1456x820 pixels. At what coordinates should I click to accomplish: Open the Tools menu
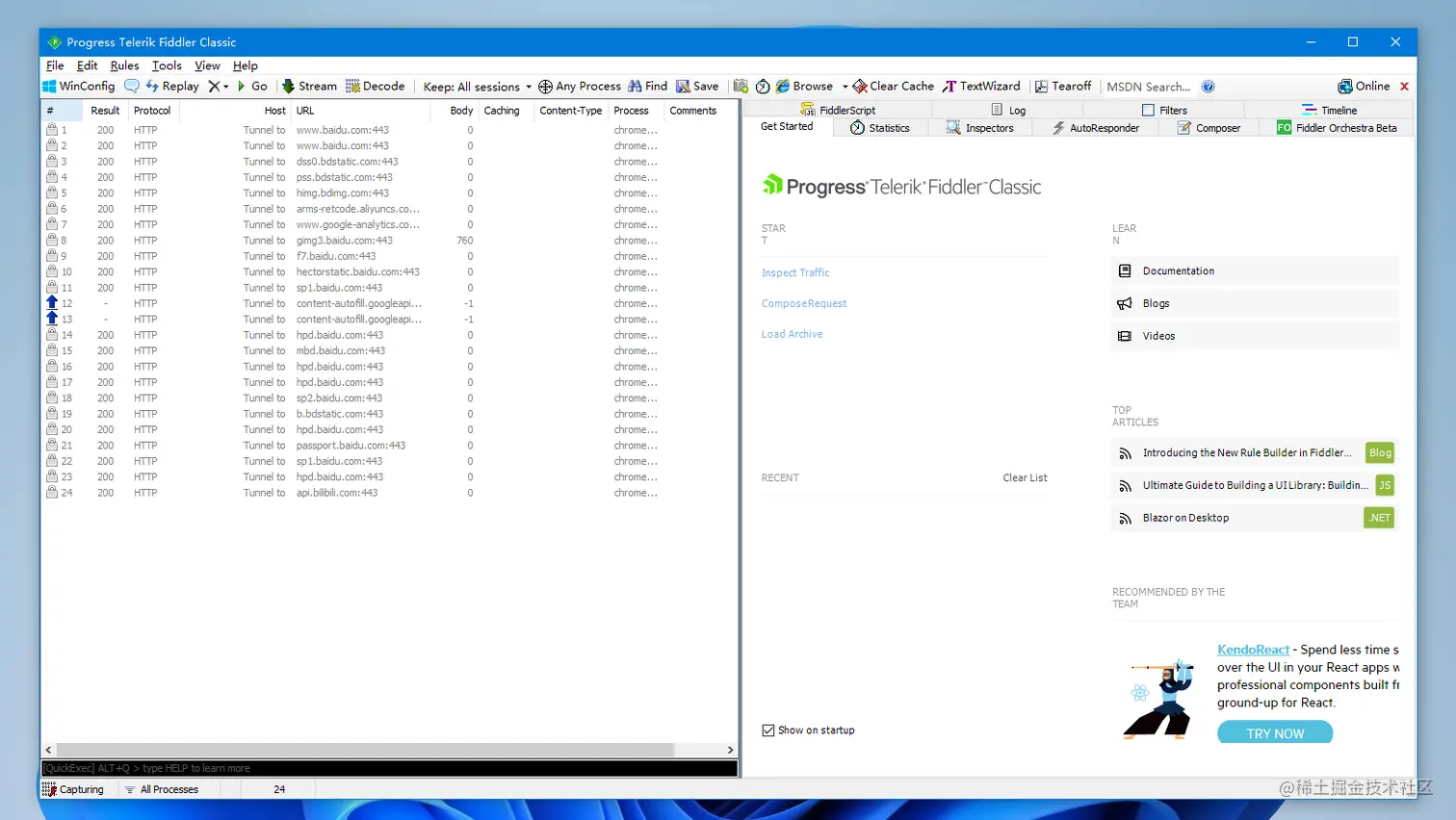coord(167,65)
